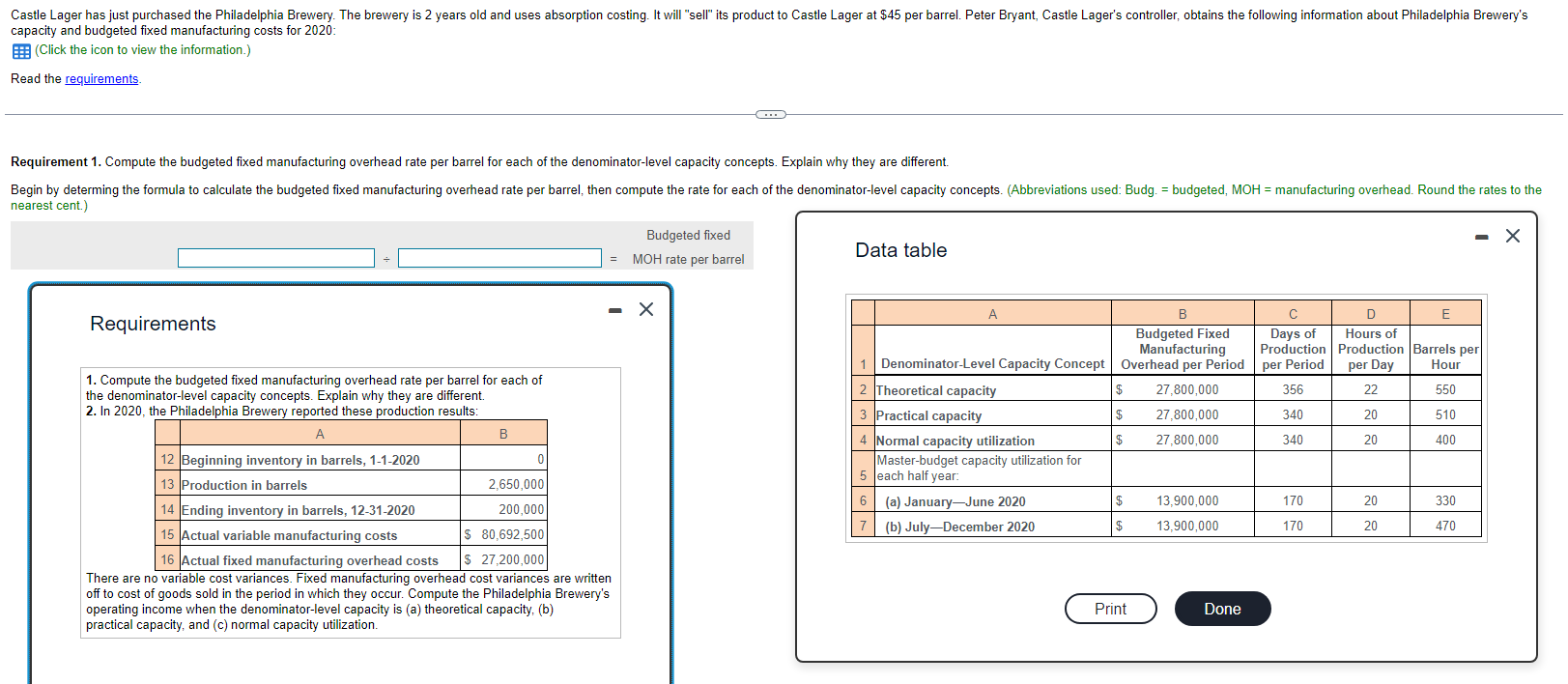The height and width of the screenshot is (684, 1568).
Task: Click the 400 barrels per hour cell
Action: [1445, 440]
